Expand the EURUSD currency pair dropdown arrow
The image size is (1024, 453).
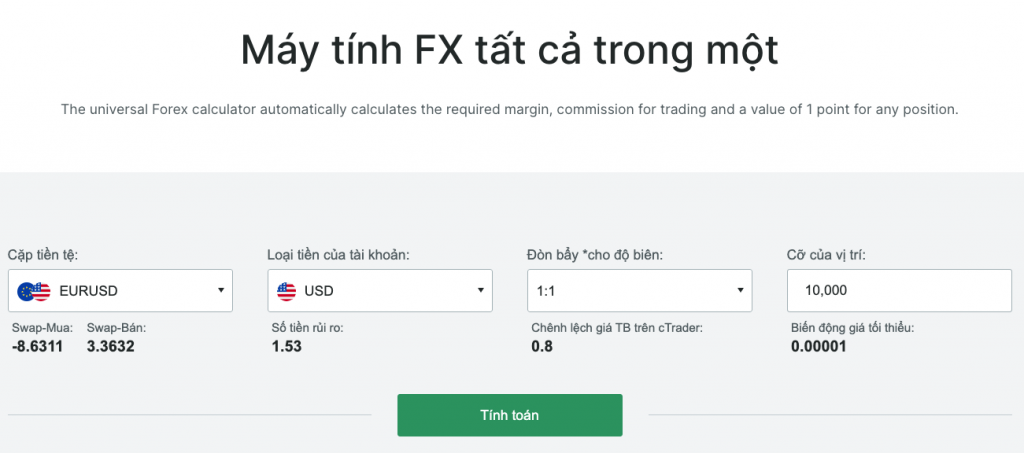(x=220, y=291)
